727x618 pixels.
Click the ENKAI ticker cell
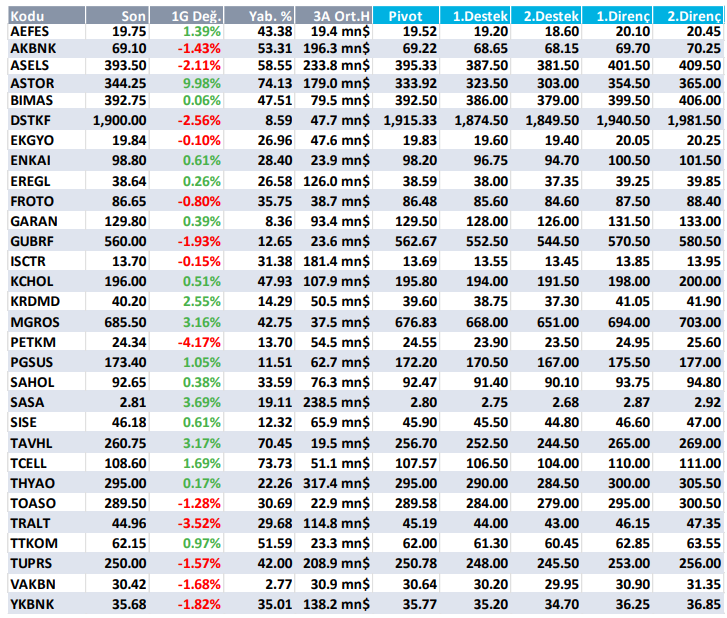point(30,160)
